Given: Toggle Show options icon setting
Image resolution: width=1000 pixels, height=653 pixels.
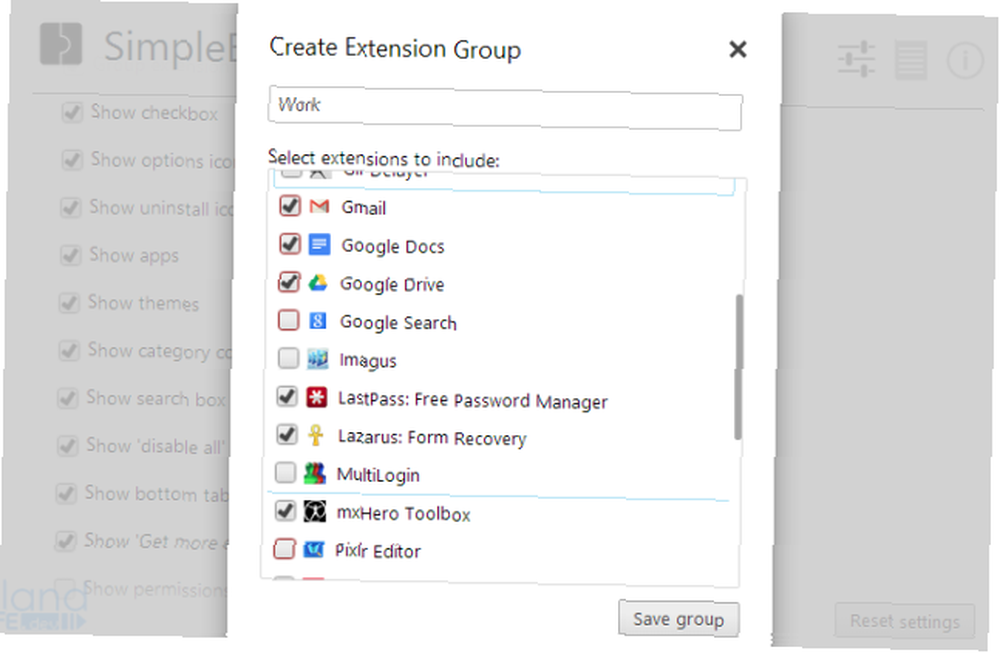Looking at the screenshot, I should (71, 160).
